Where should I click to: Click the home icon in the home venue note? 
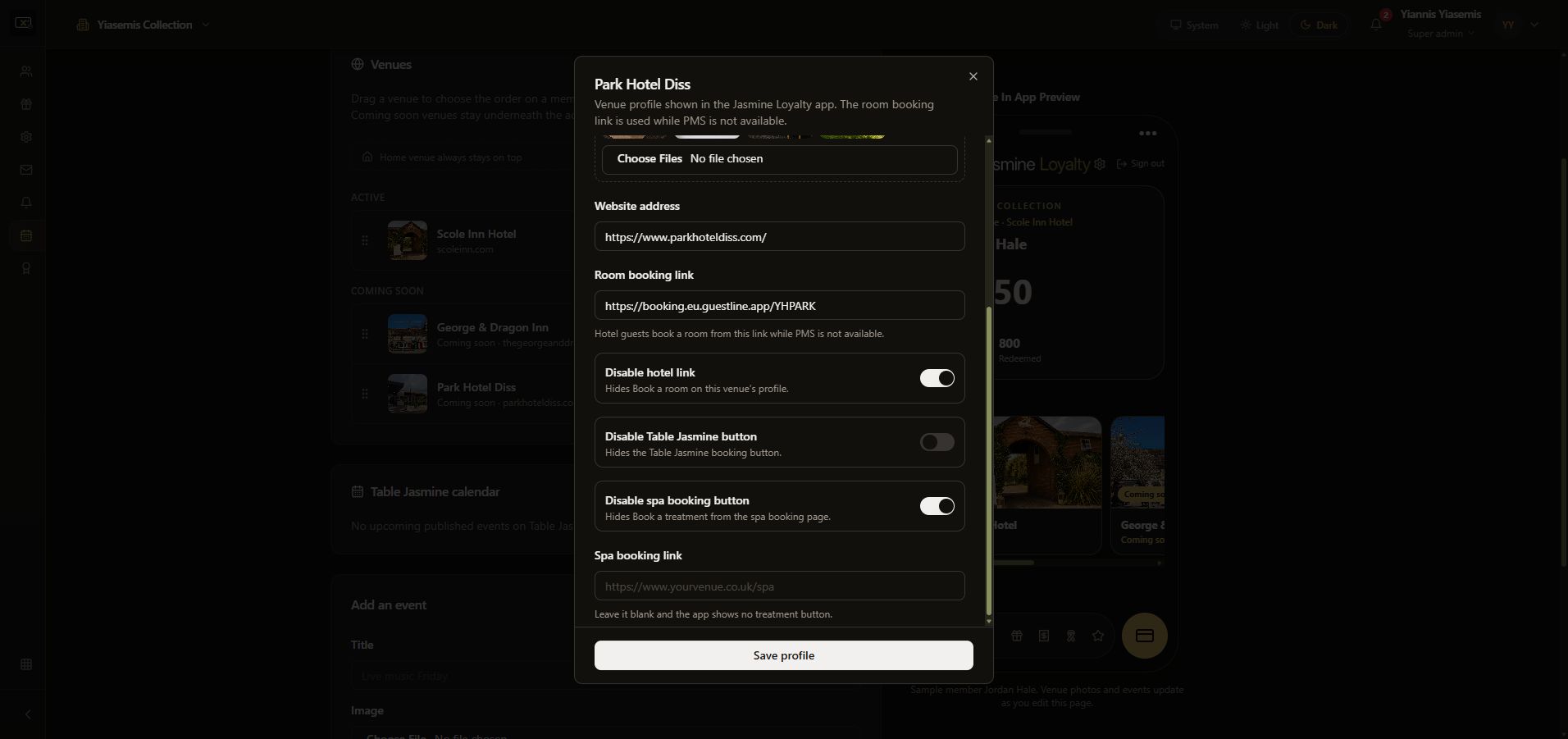[x=367, y=157]
